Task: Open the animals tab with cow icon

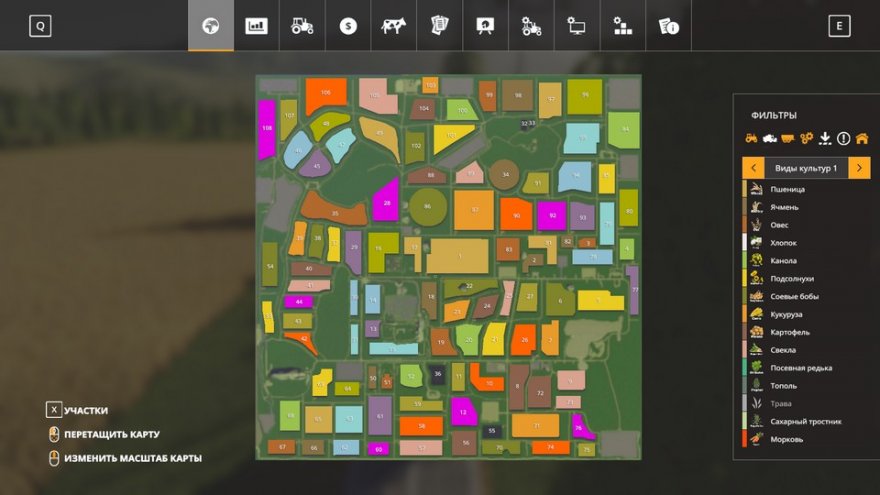Action: [x=393, y=26]
